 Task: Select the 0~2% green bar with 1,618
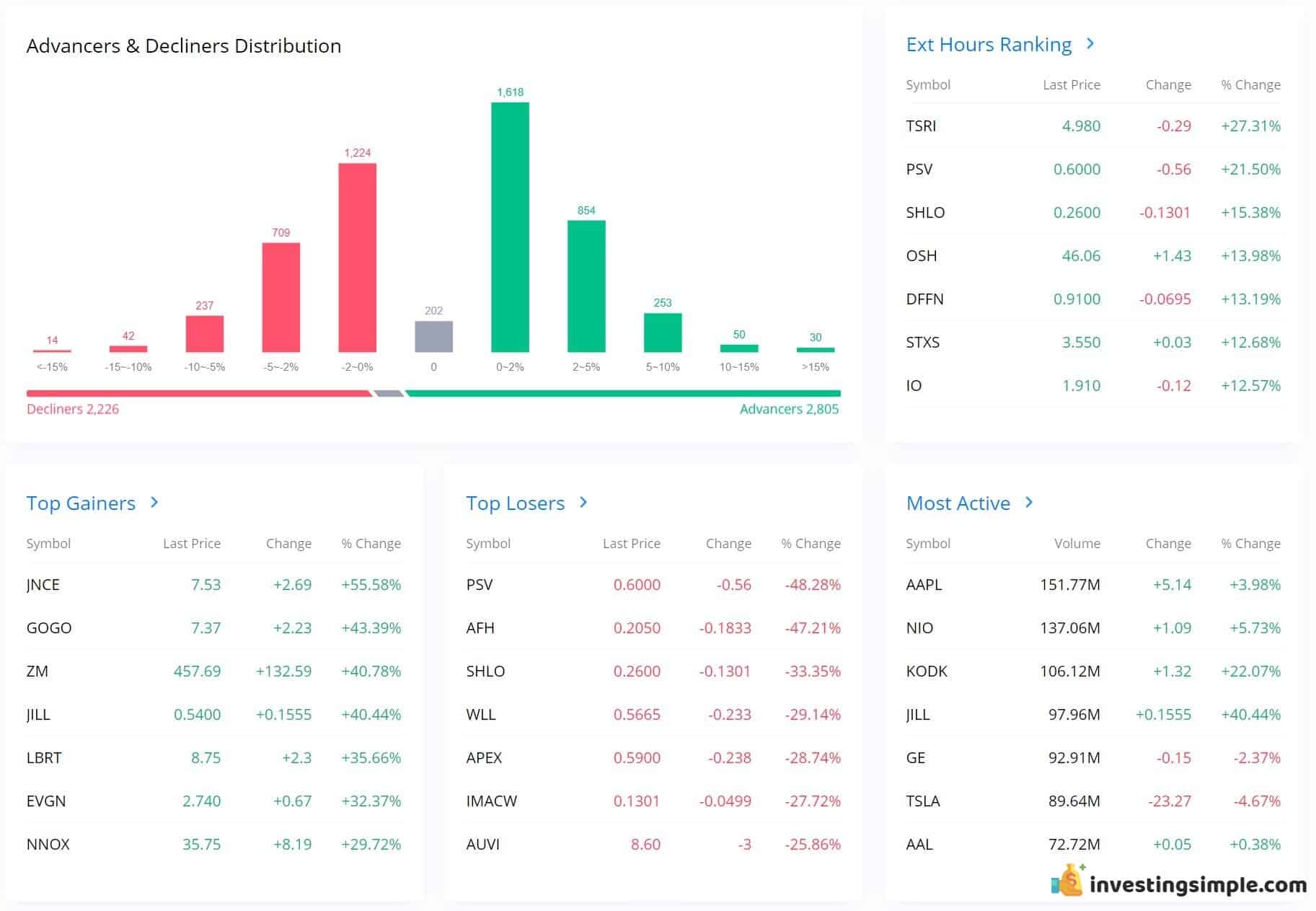(510, 227)
